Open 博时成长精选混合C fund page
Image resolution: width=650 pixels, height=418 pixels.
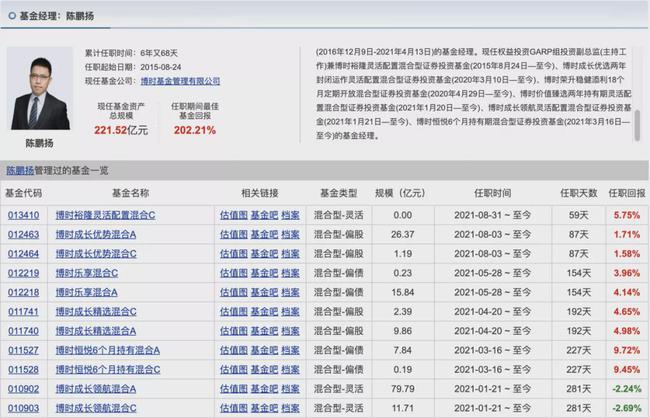[96, 311]
